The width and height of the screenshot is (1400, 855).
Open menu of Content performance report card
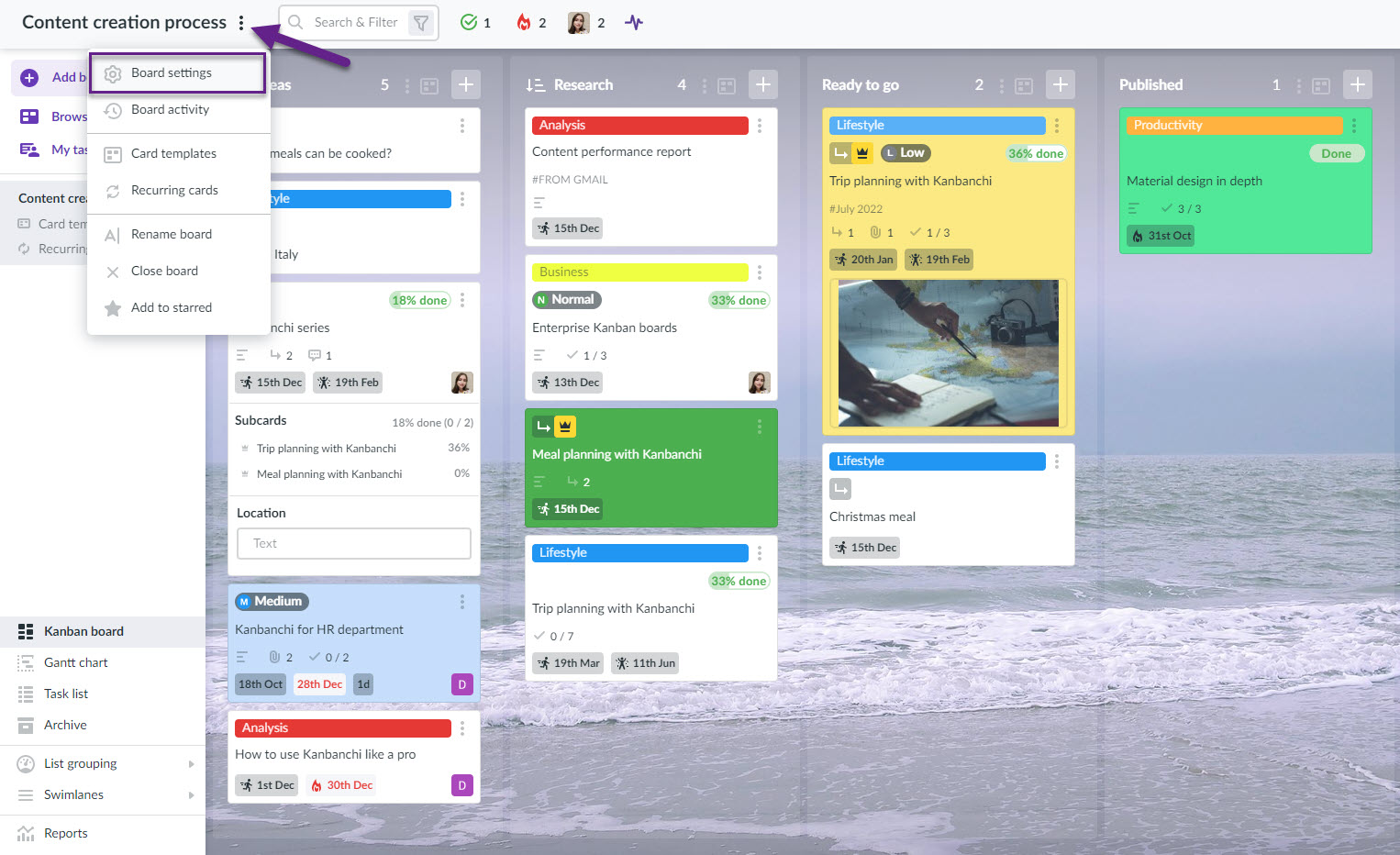point(760,126)
